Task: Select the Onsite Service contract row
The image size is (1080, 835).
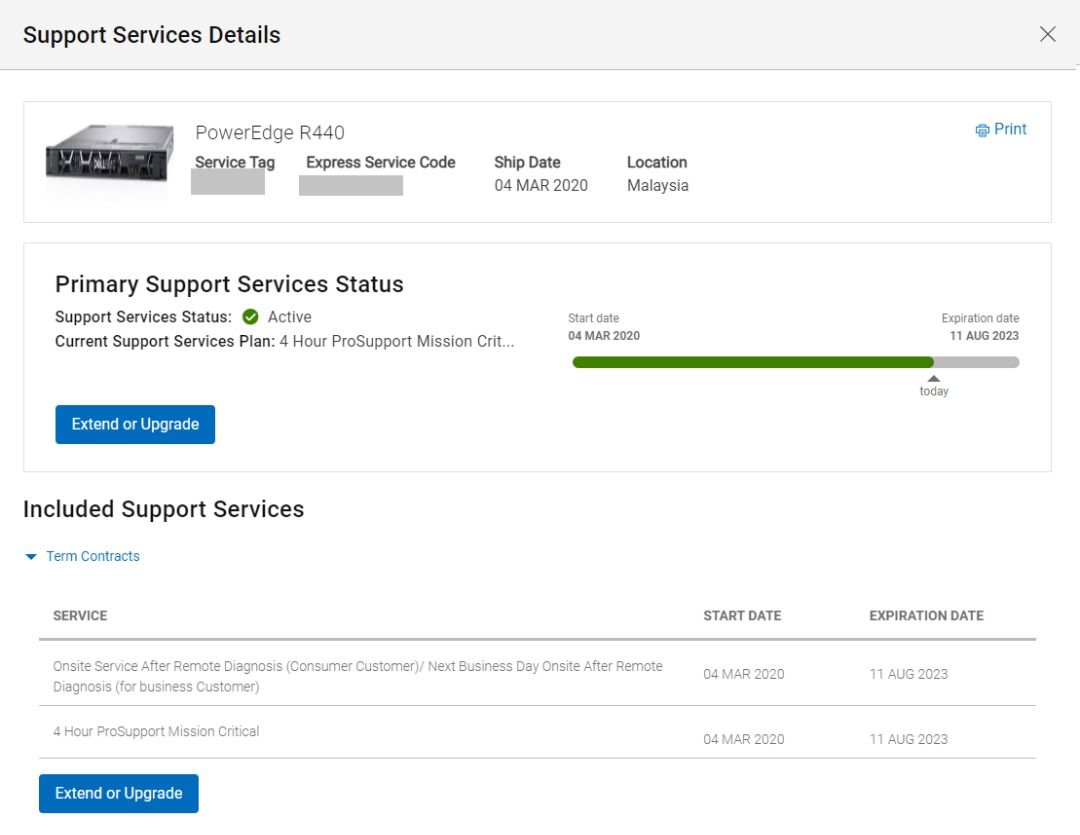Action: click(357, 674)
